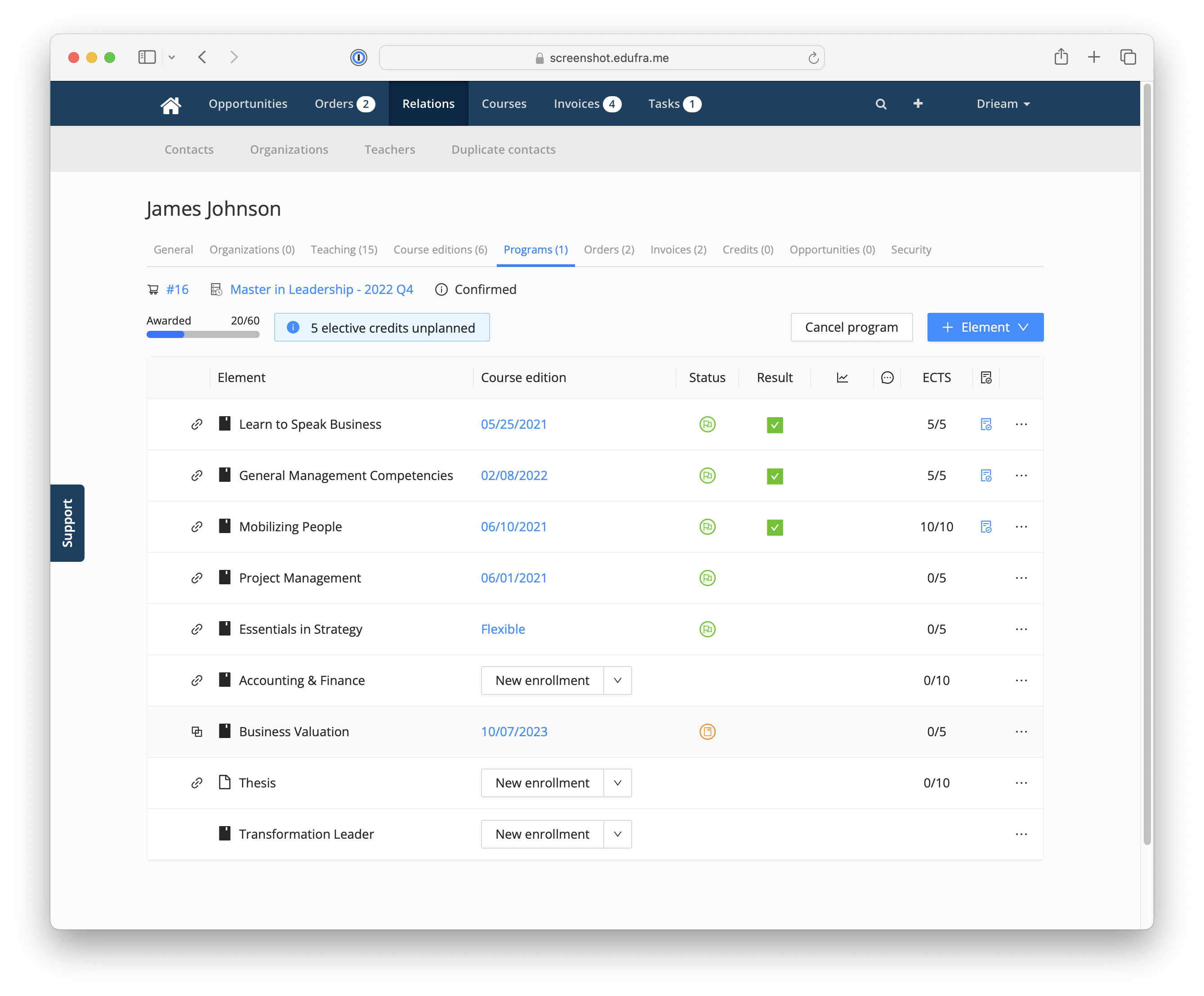This screenshot has width=1204, height=996.
Task: Open certificate icon for Learn to Speak Business
Action: tap(985, 424)
